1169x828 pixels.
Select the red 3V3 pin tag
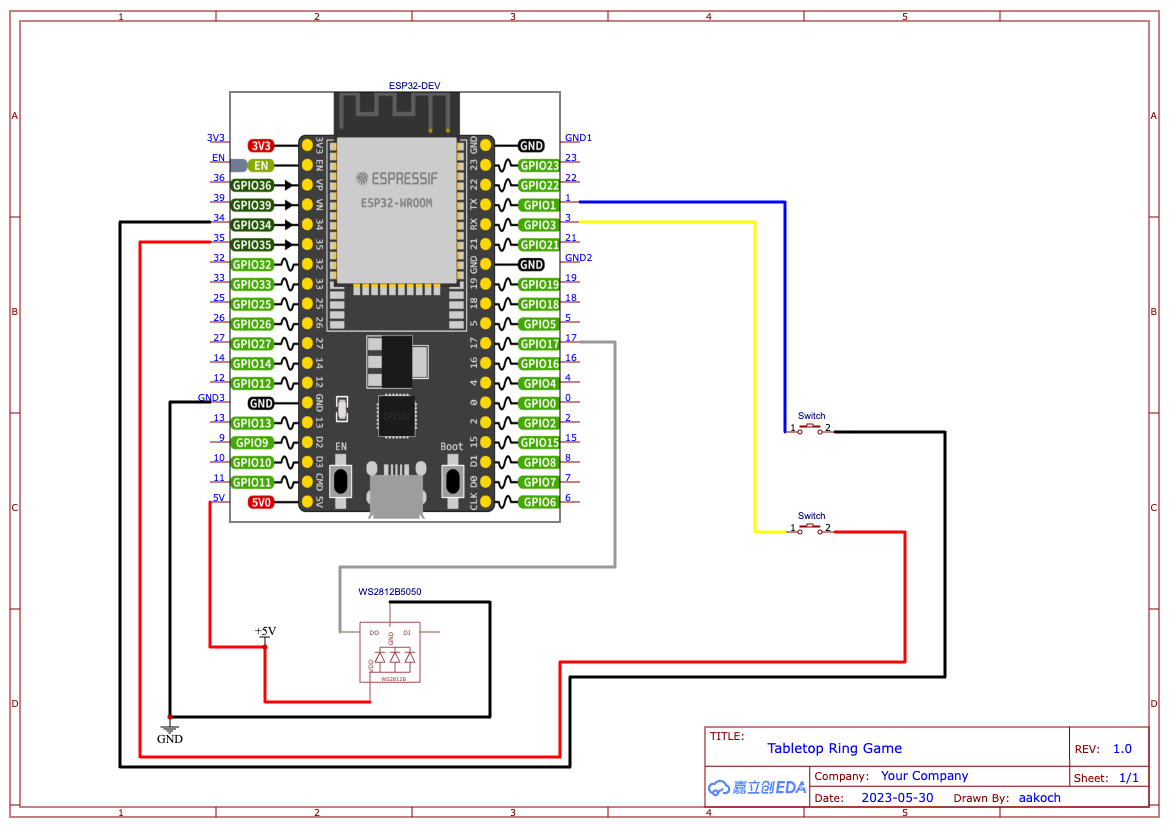(261, 146)
